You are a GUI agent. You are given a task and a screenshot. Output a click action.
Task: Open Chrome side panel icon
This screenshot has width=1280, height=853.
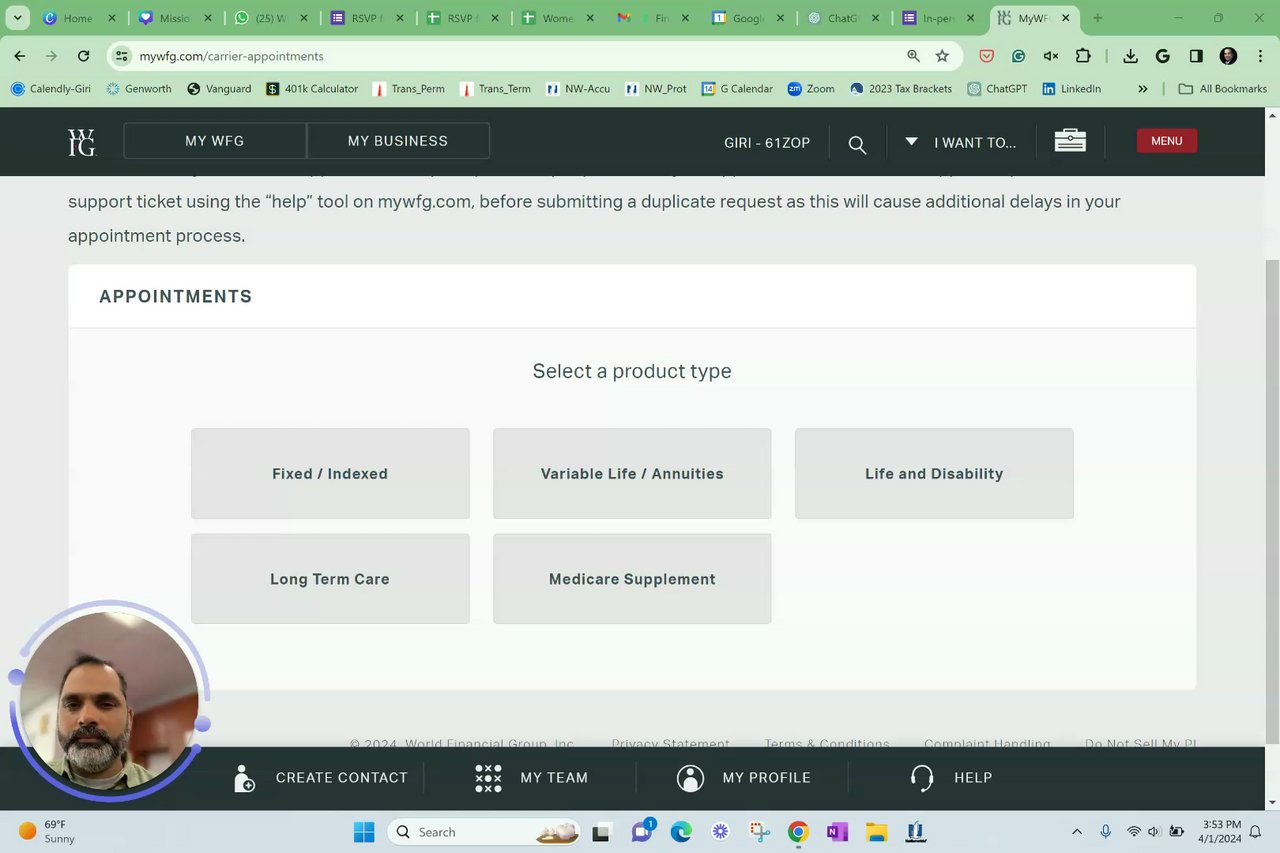coord(1196,56)
